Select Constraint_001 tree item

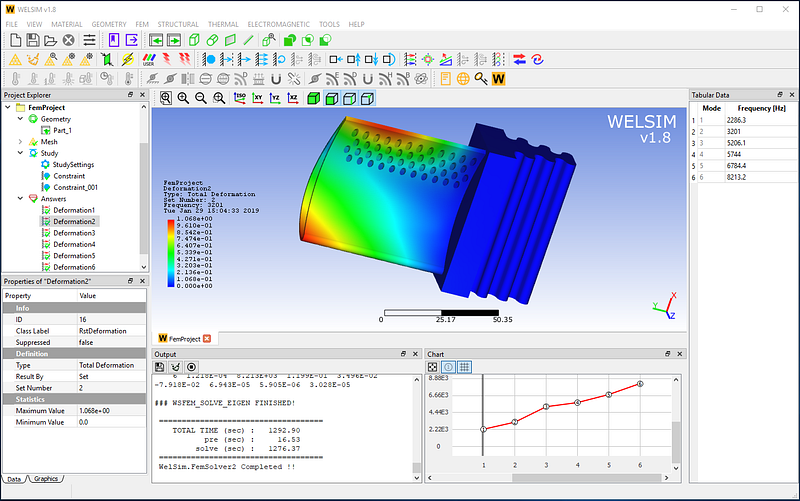tap(76, 187)
